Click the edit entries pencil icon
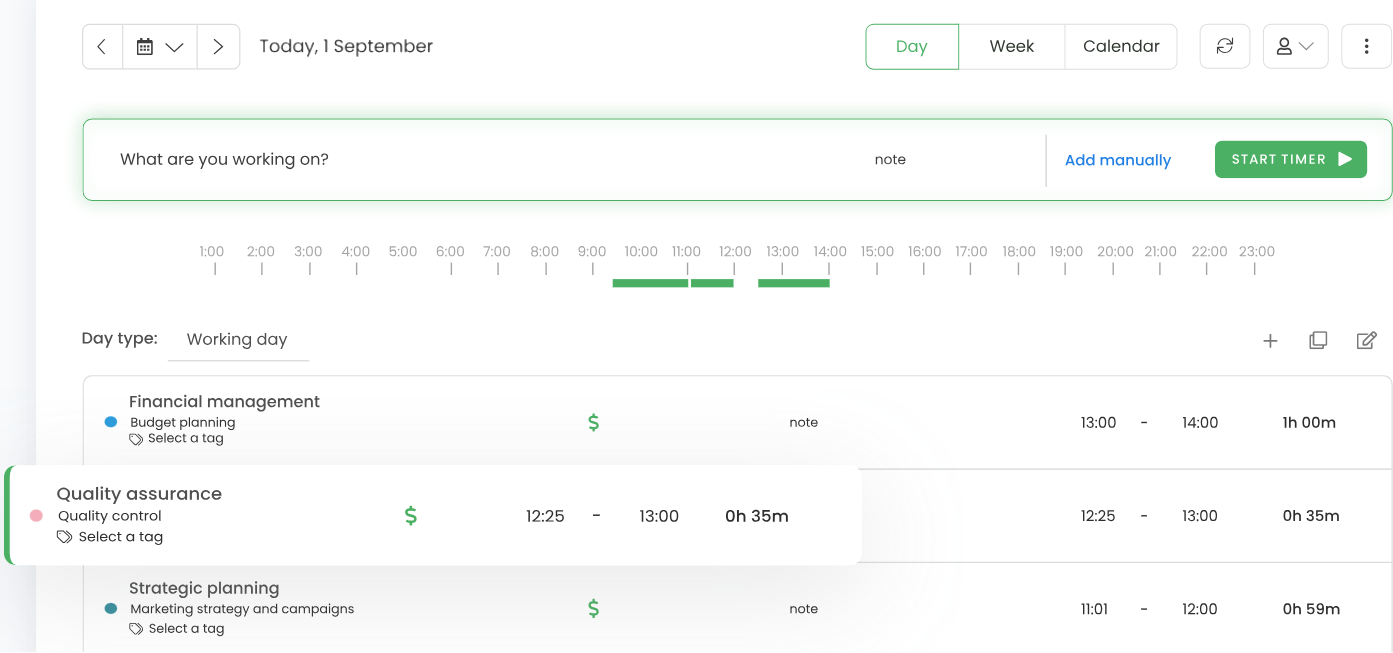The width and height of the screenshot is (1393, 653). 1366,340
